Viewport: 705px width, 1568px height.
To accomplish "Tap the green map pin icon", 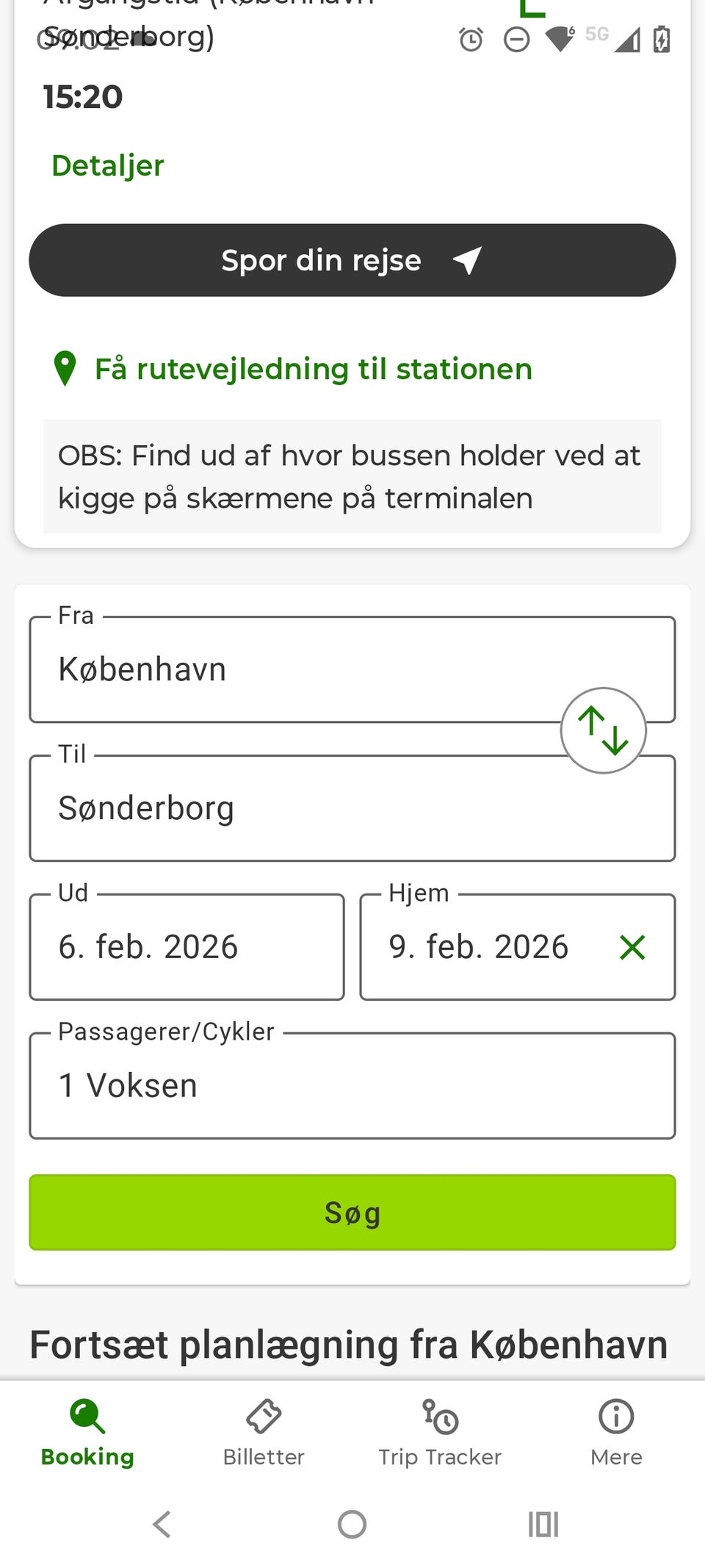I will pos(65,369).
